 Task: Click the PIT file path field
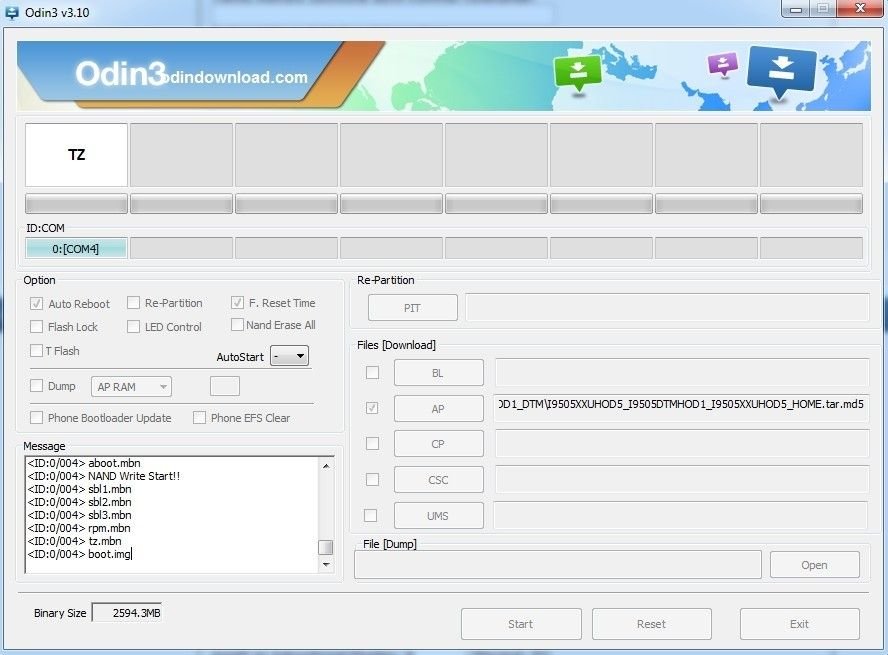tap(667, 307)
